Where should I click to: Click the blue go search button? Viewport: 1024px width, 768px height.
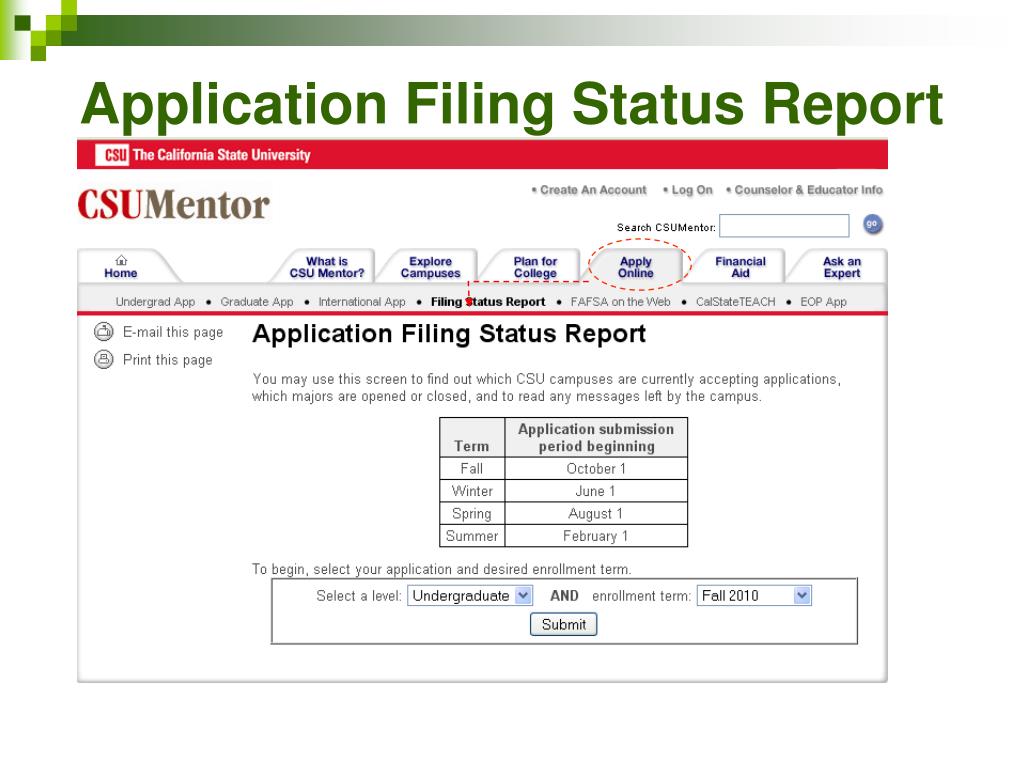click(x=872, y=224)
